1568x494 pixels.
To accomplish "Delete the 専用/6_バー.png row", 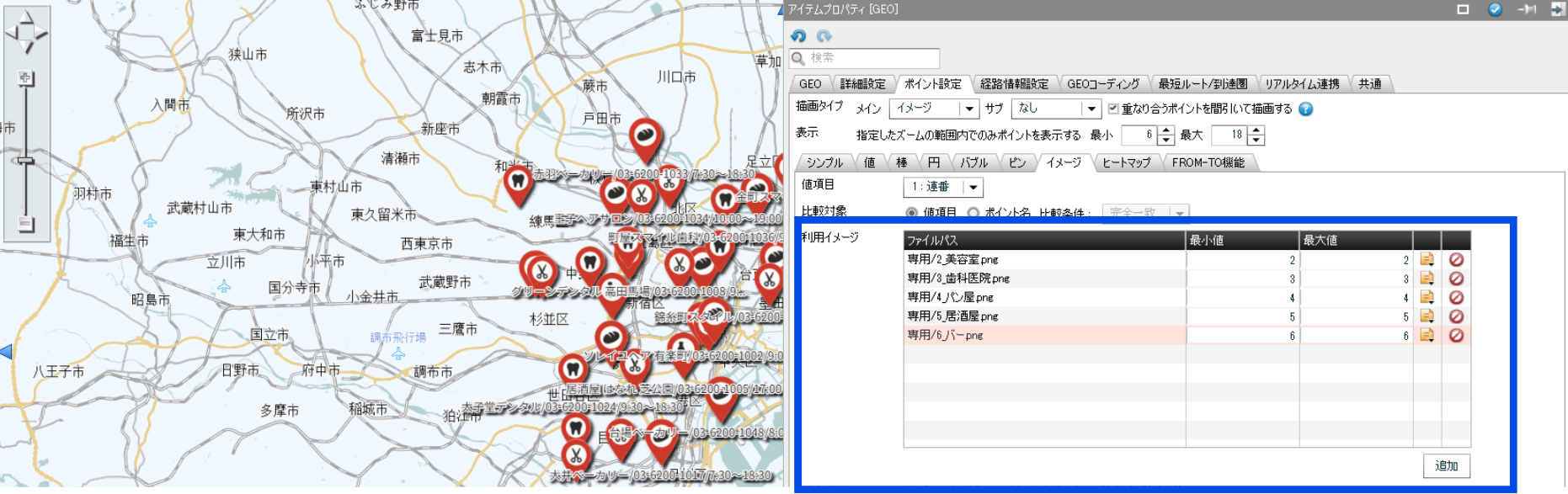I will coord(1456,335).
